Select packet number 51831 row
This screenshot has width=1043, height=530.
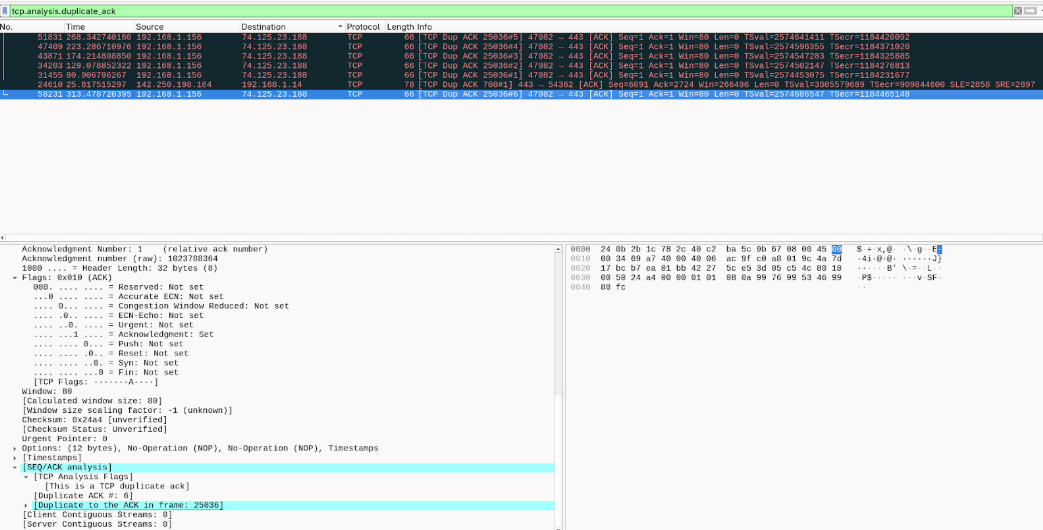(x=522, y=37)
